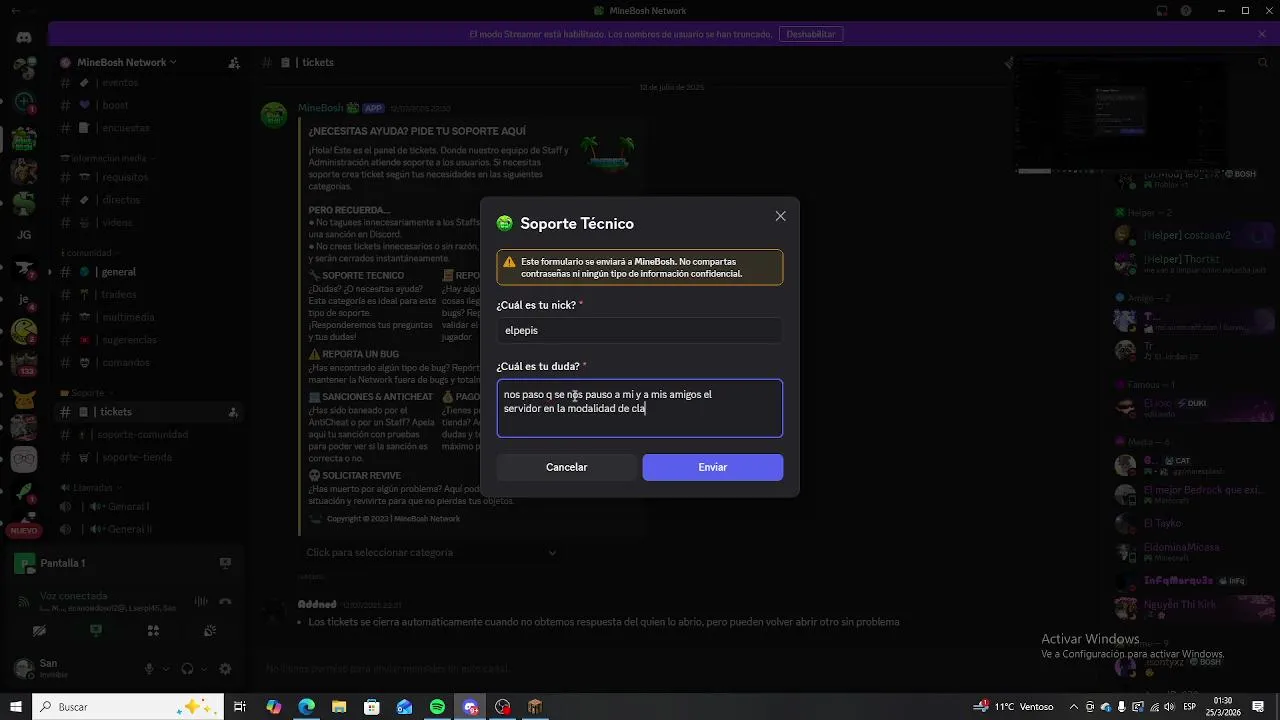Collapse the Soporte category
The height and width of the screenshot is (720, 1280).
(85, 393)
